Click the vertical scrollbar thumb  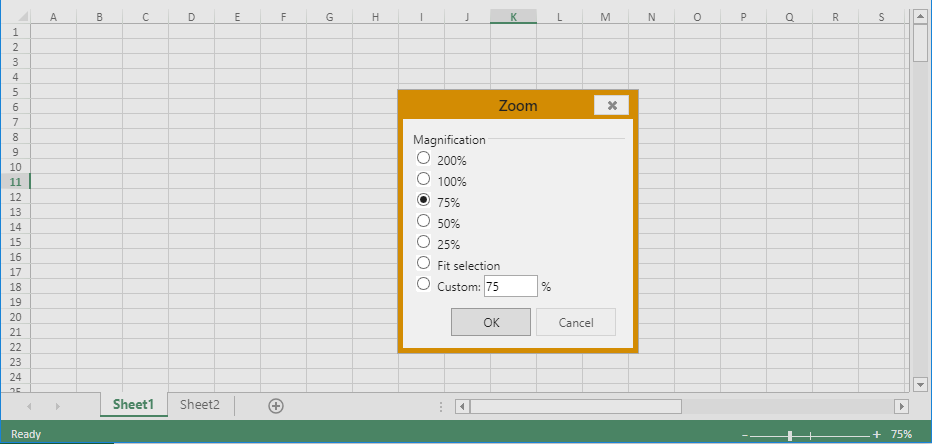point(921,43)
